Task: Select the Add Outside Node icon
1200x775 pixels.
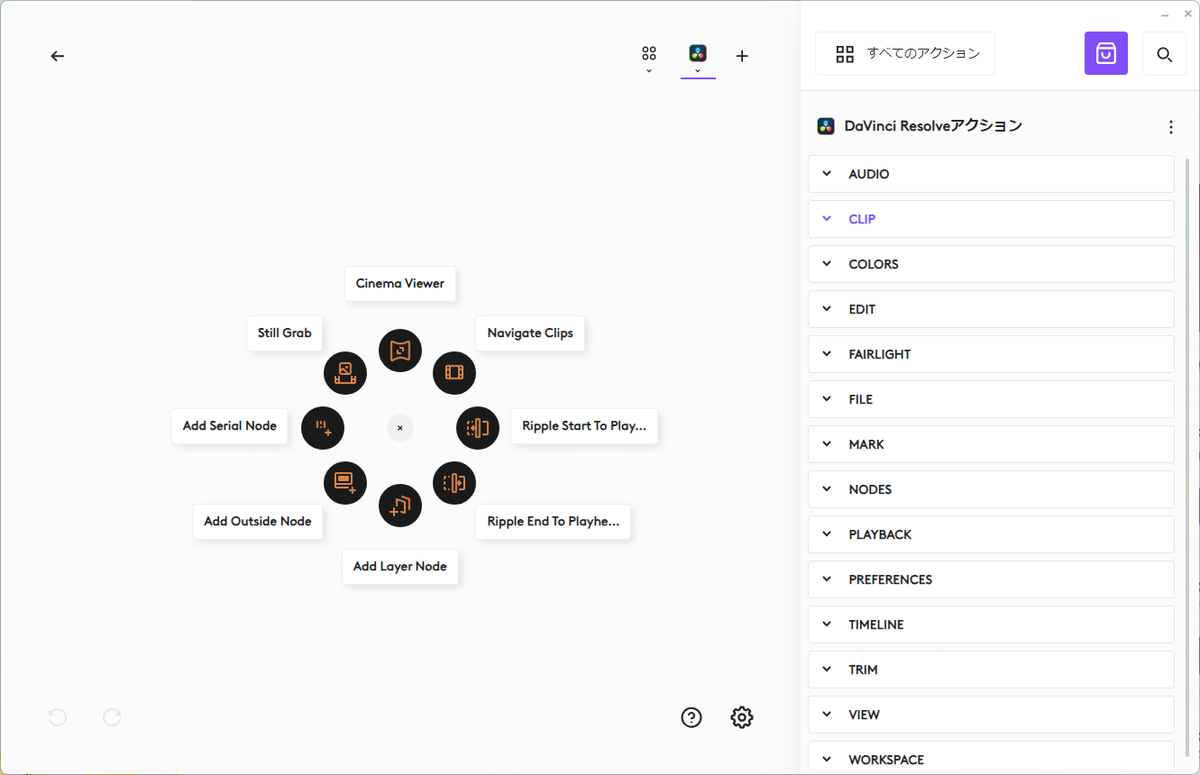Action: point(345,483)
